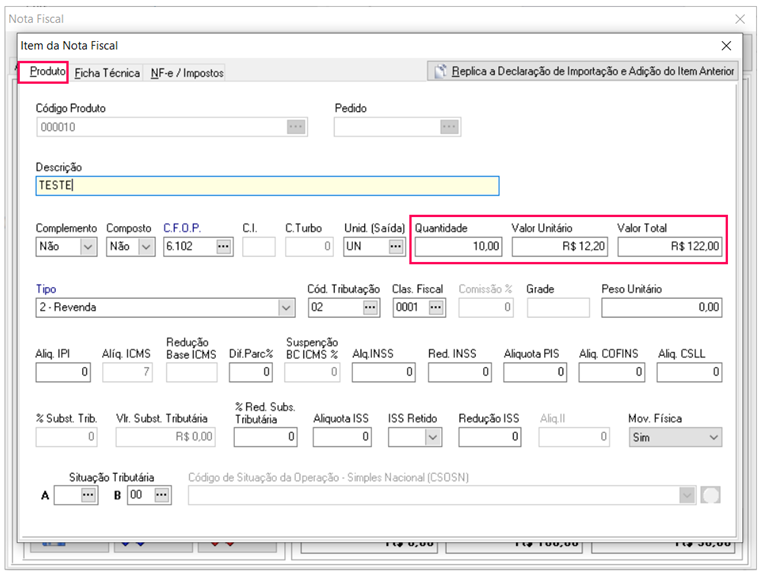The image size is (763, 575).
Task: Expand the Complemento dropdown
Action: pyautogui.click(x=87, y=247)
